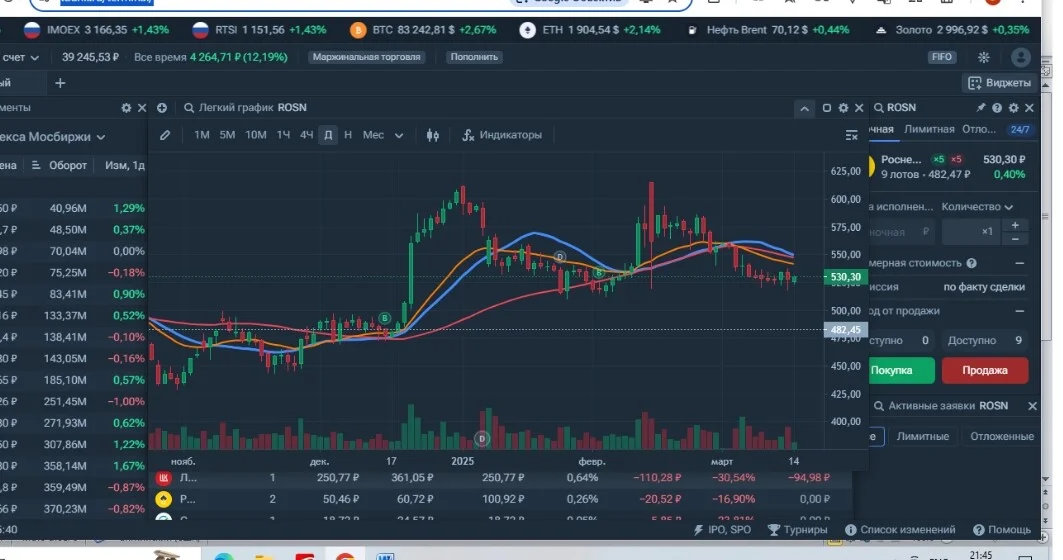
Task: Open help icon beside мерная стоимость
Action: click(971, 263)
